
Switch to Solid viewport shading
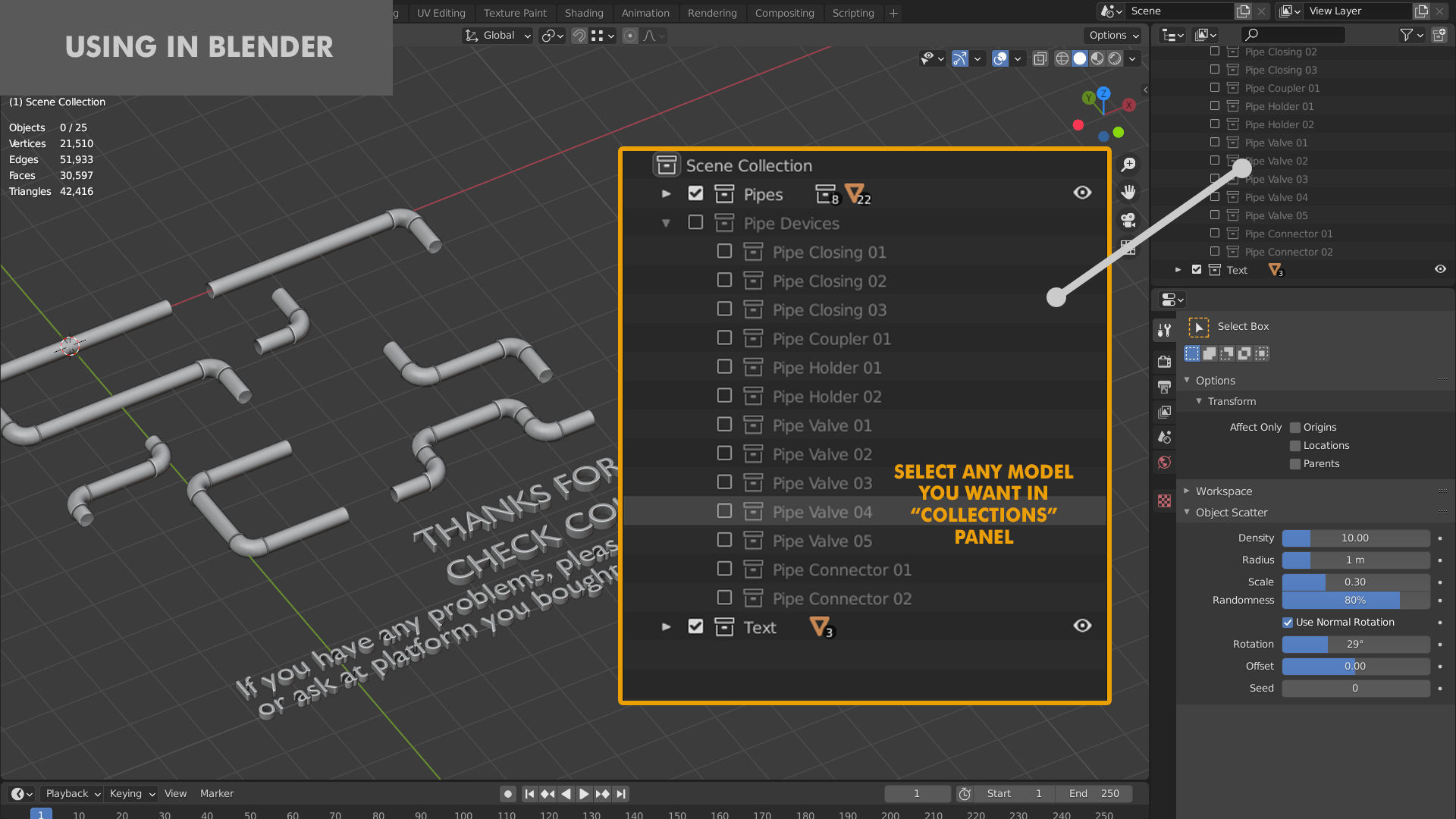coord(1080,58)
